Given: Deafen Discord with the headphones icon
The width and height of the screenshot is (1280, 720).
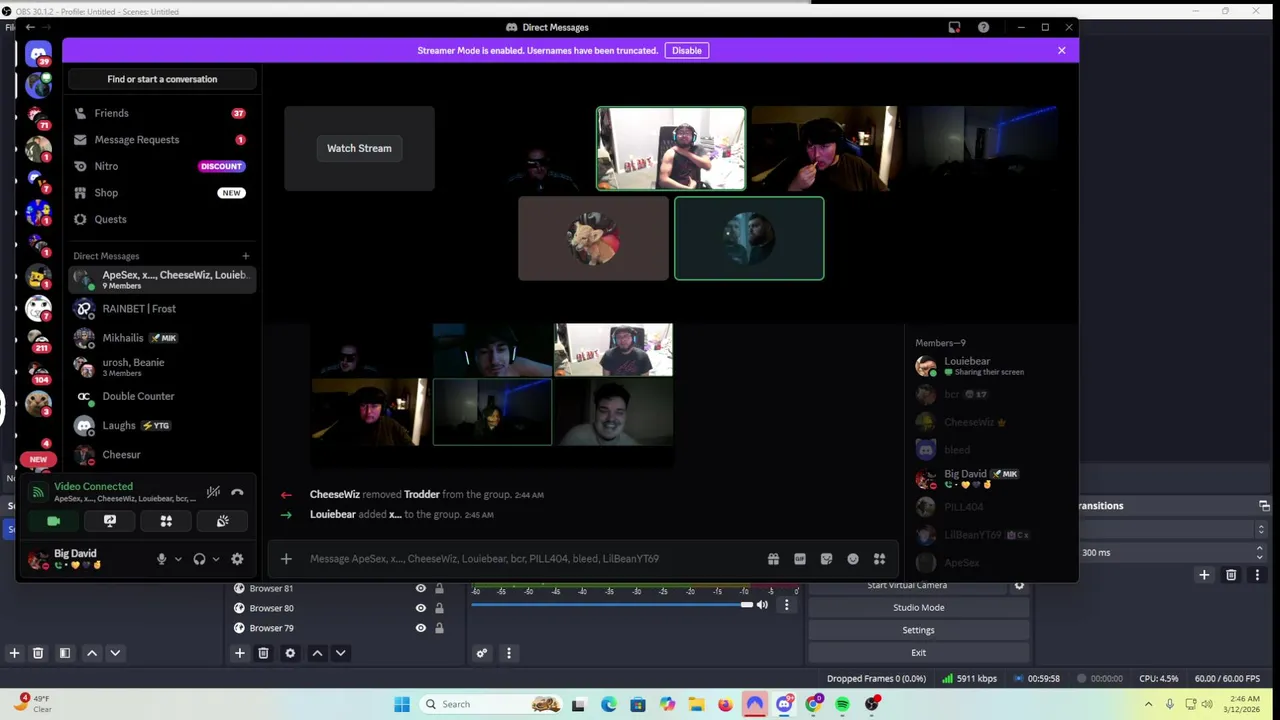Looking at the screenshot, I should (x=199, y=559).
